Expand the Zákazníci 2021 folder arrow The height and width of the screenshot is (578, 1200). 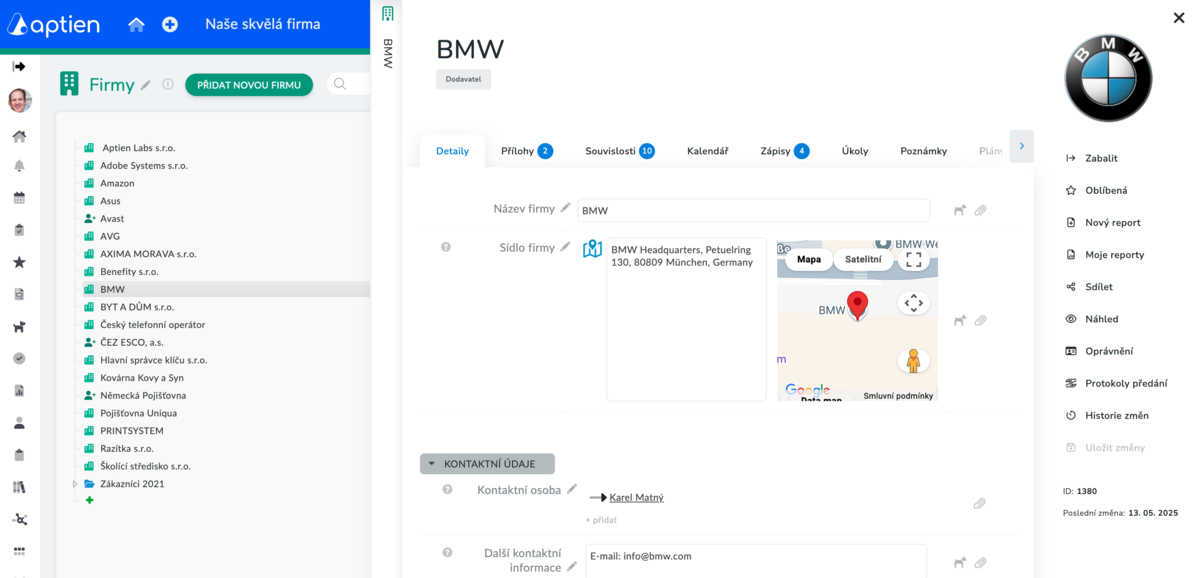[74, 484]
